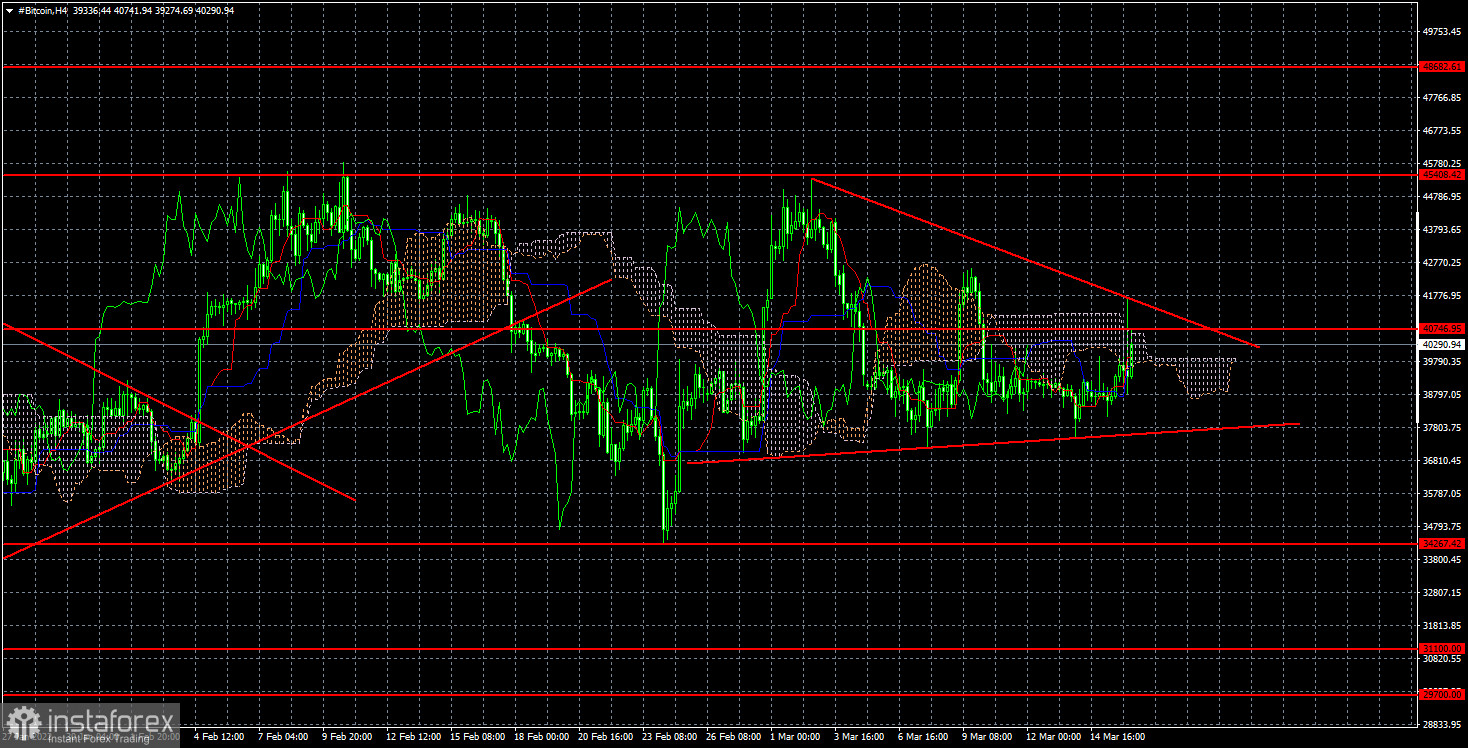Select the #Bitcoin,H4 symbol title text

point(43,10)
